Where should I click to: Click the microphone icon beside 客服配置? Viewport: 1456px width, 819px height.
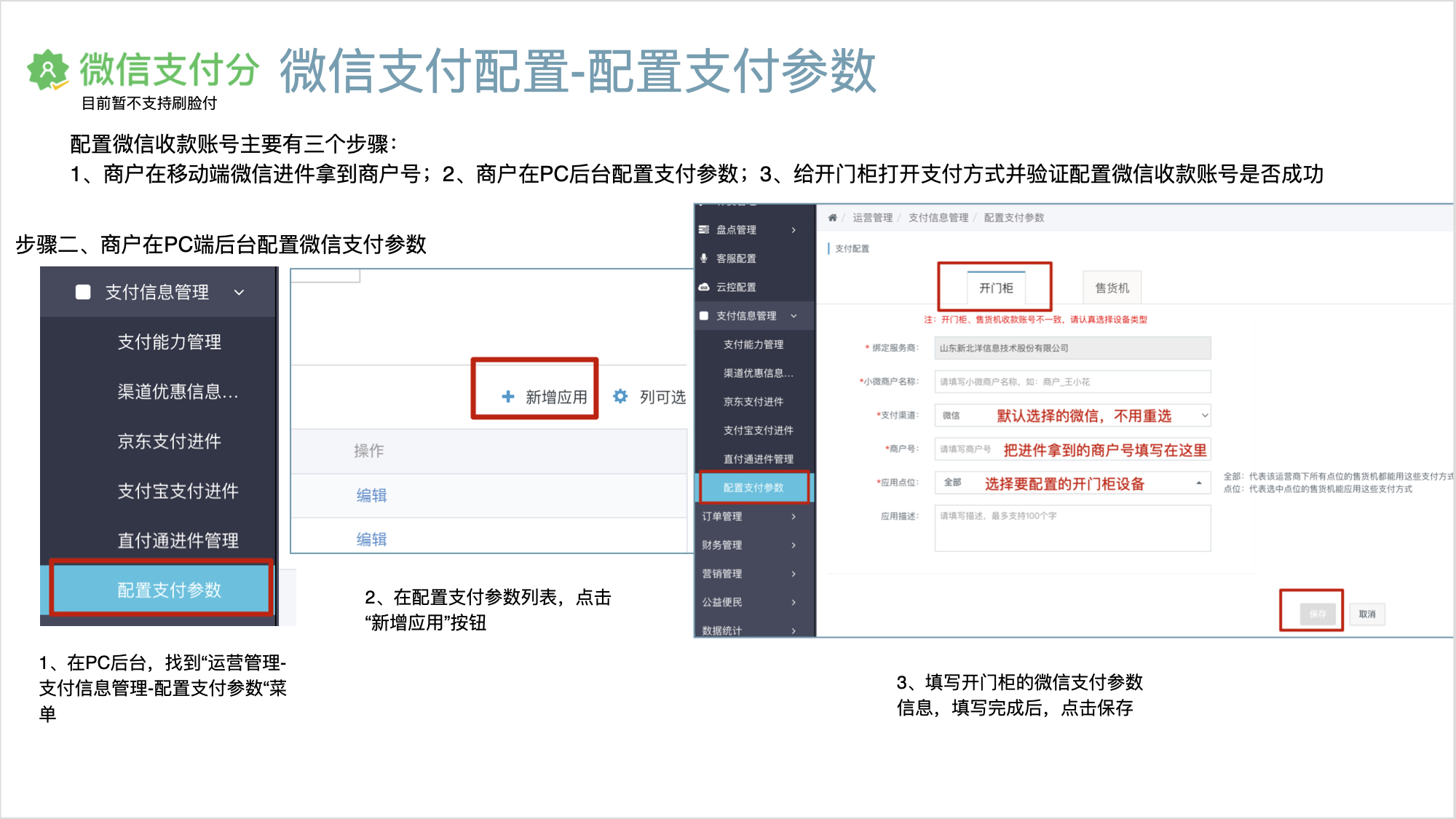(x=704, y=258)
